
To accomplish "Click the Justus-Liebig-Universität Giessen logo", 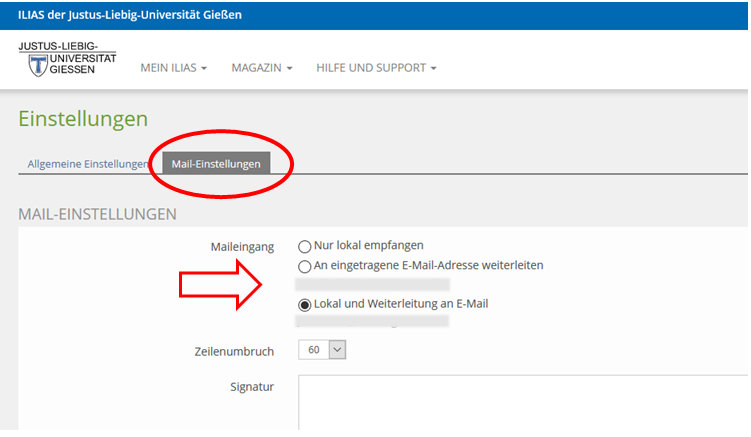I will (x=67, y=60).
